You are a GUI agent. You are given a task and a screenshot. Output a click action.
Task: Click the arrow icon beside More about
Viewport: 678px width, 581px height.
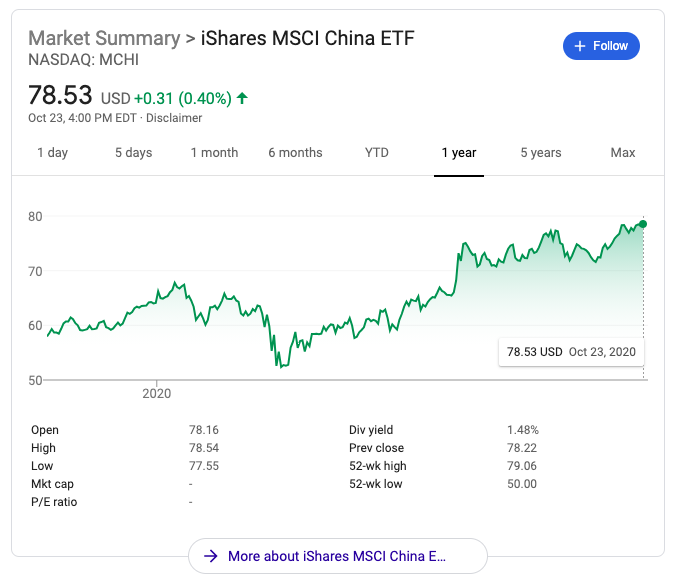coord(211,556)
